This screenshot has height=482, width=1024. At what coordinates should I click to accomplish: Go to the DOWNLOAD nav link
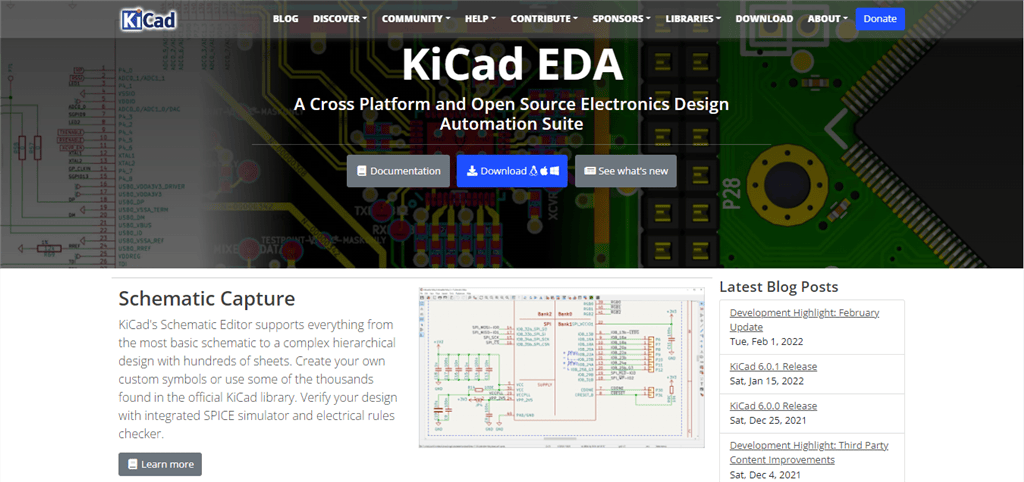pos(764,19)
